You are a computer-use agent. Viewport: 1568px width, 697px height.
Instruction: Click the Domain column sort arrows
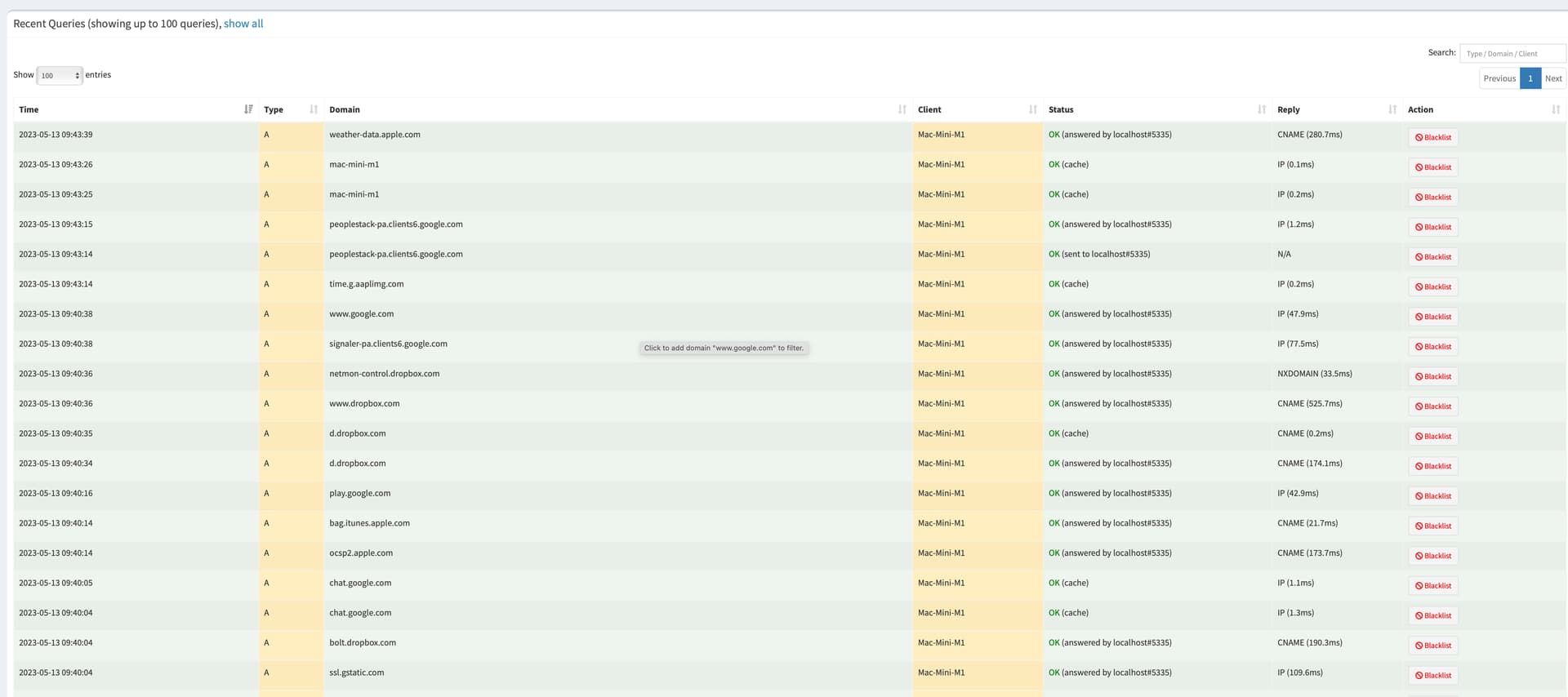tap(902, 109)
